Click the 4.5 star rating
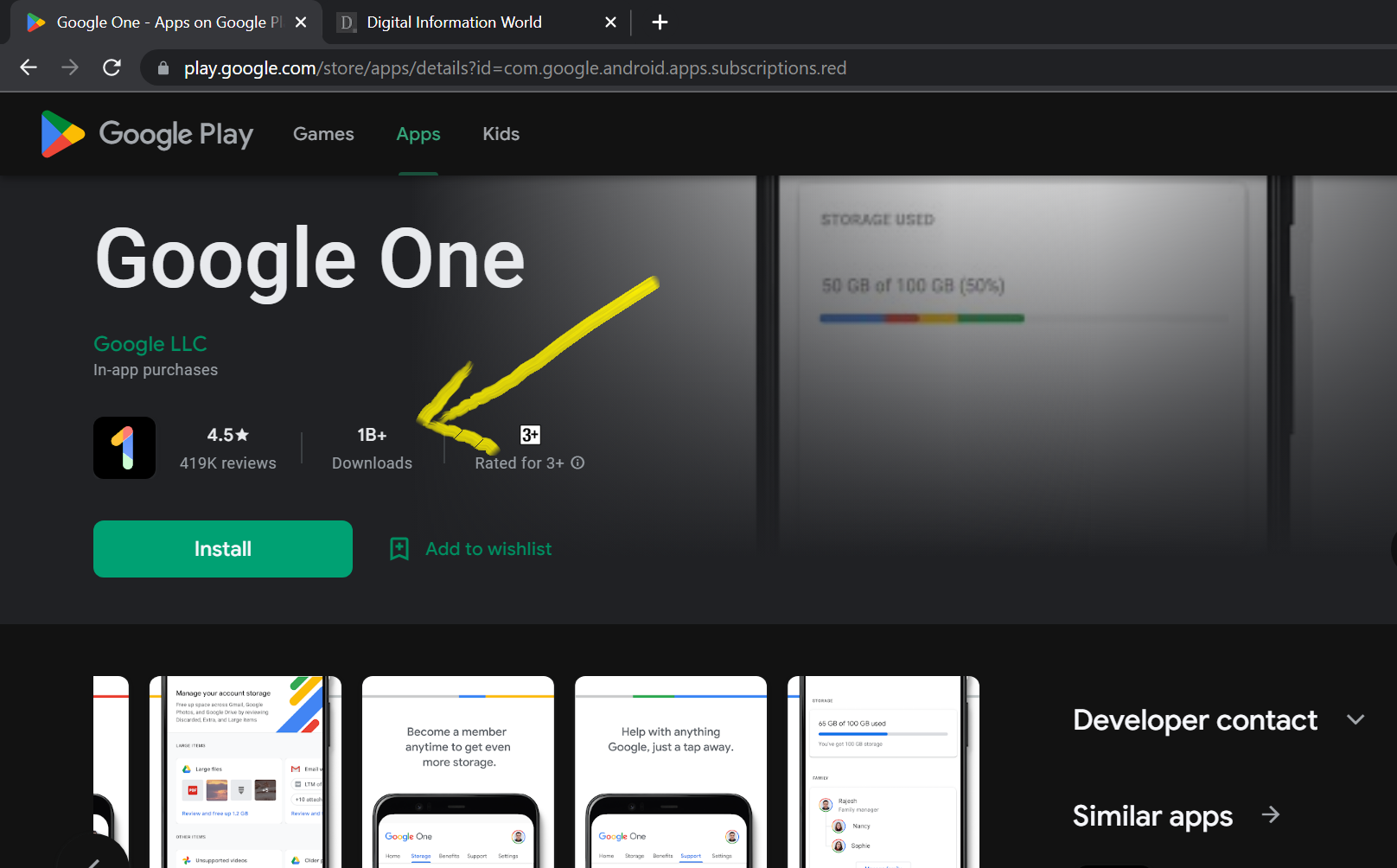 click(x=228, y=435)
